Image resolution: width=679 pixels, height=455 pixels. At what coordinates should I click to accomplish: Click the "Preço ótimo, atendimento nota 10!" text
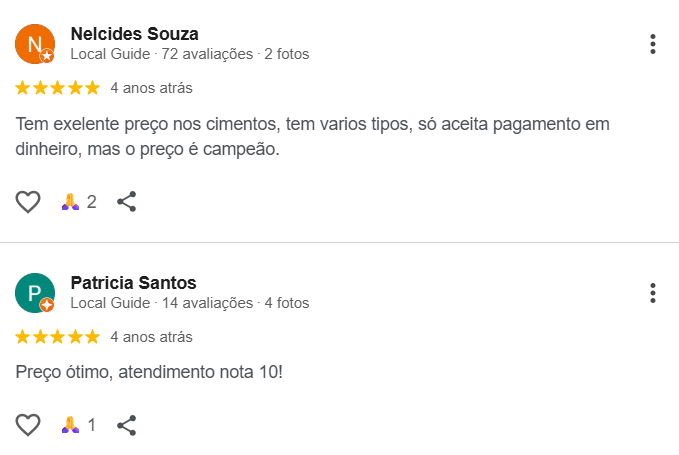[x=149, y=372]
